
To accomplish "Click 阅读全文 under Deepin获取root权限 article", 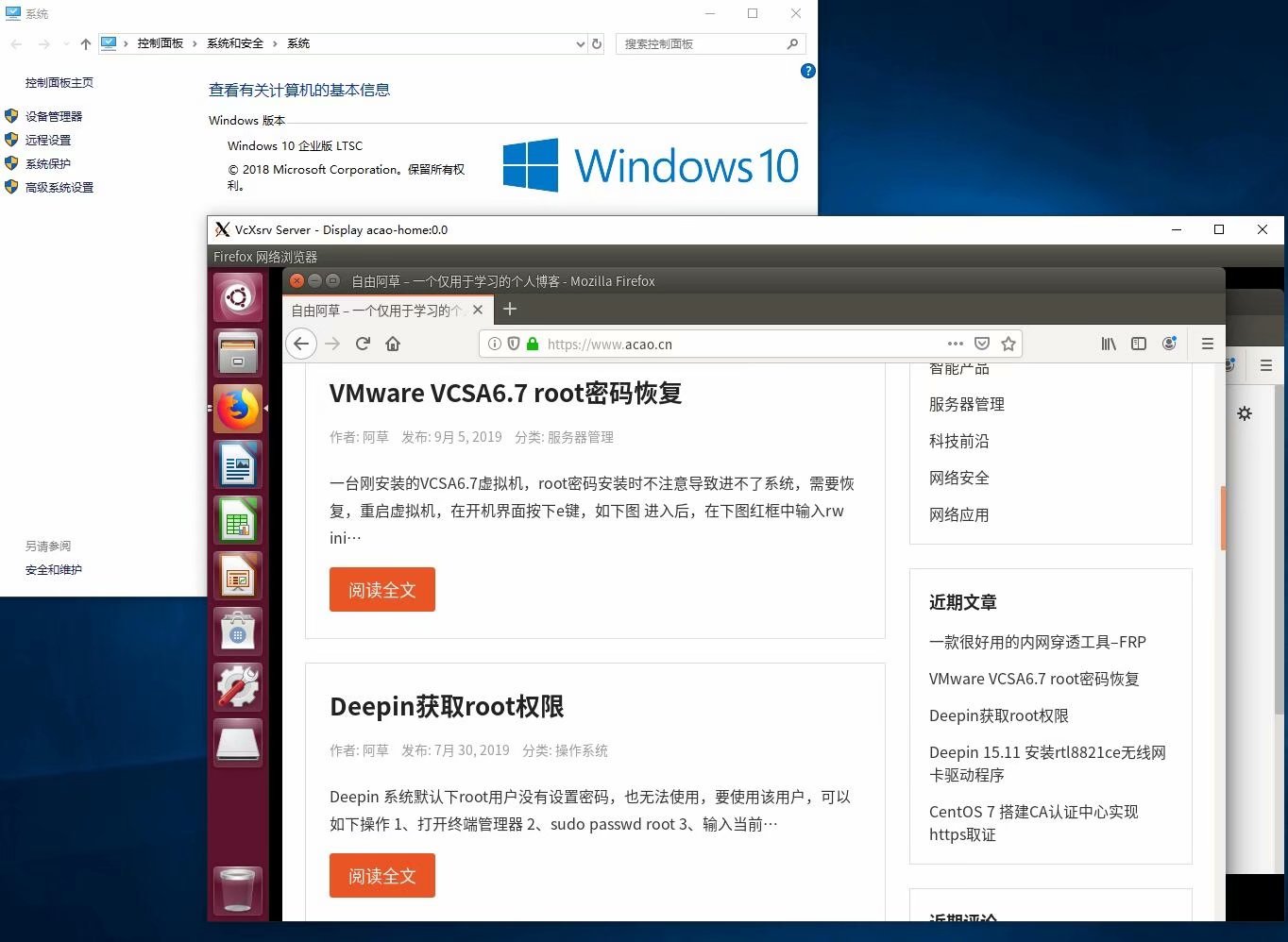I will [382, 876].
